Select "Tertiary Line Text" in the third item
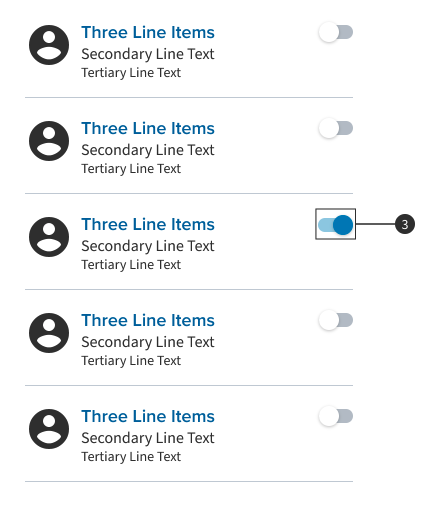Screen dimensions: 440x529 coord(131,265)
